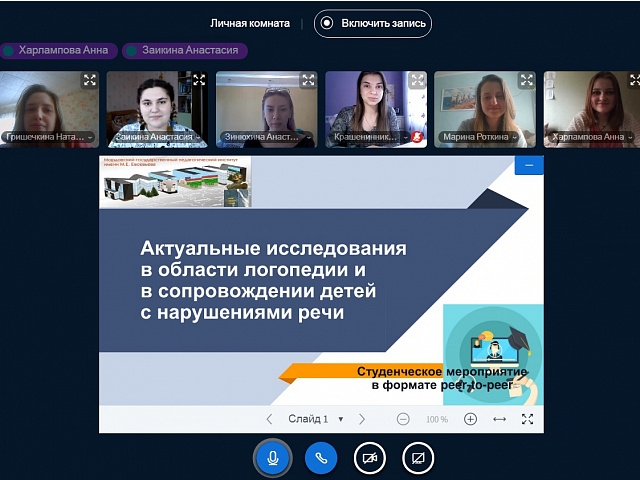Click the blue phone audio button
Viewport: 640px width, 480px height.
tap(320, 458)
